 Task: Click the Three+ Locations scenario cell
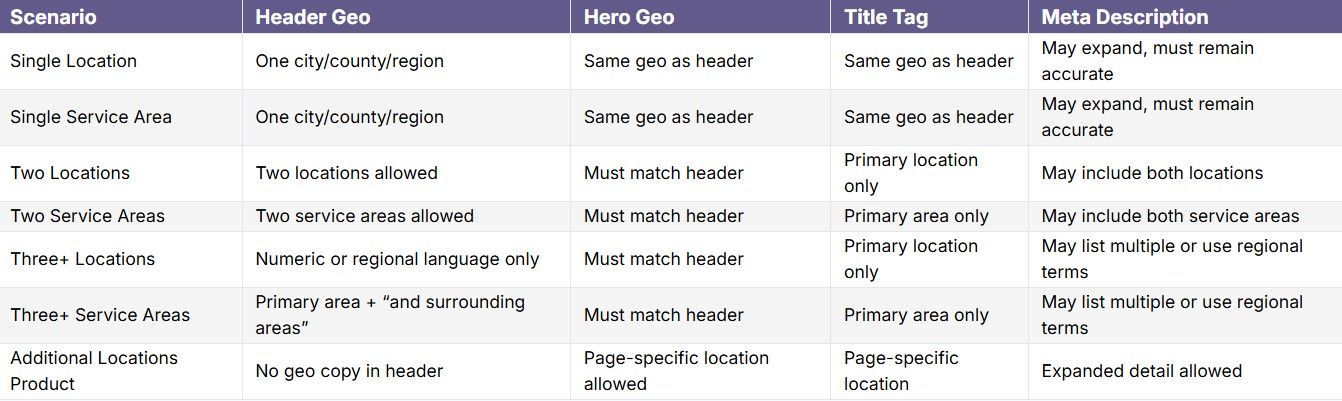point(83,259)
